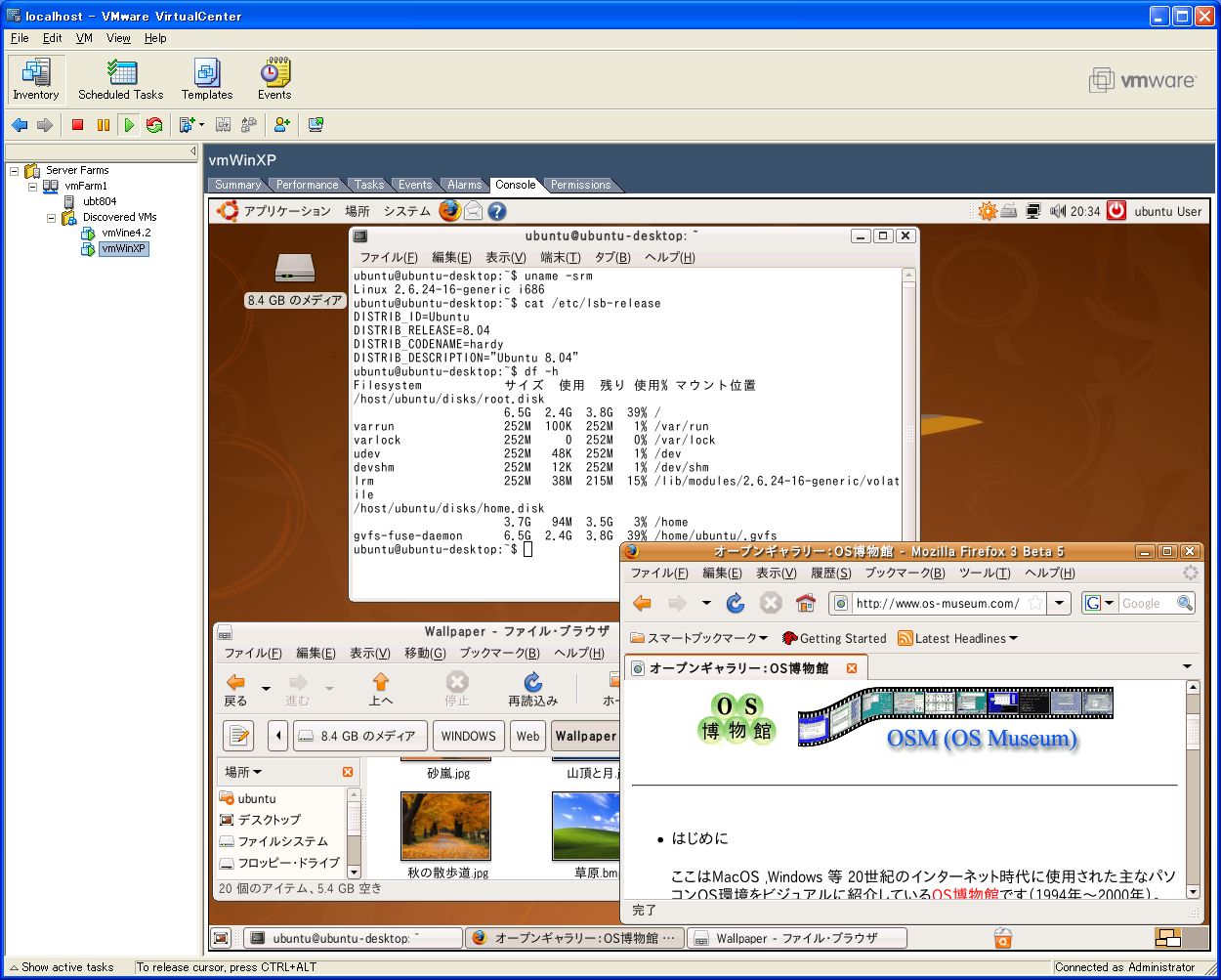
Task: Expand the Latest Headlines bookmark dropdown
Action: (1013, 639)
